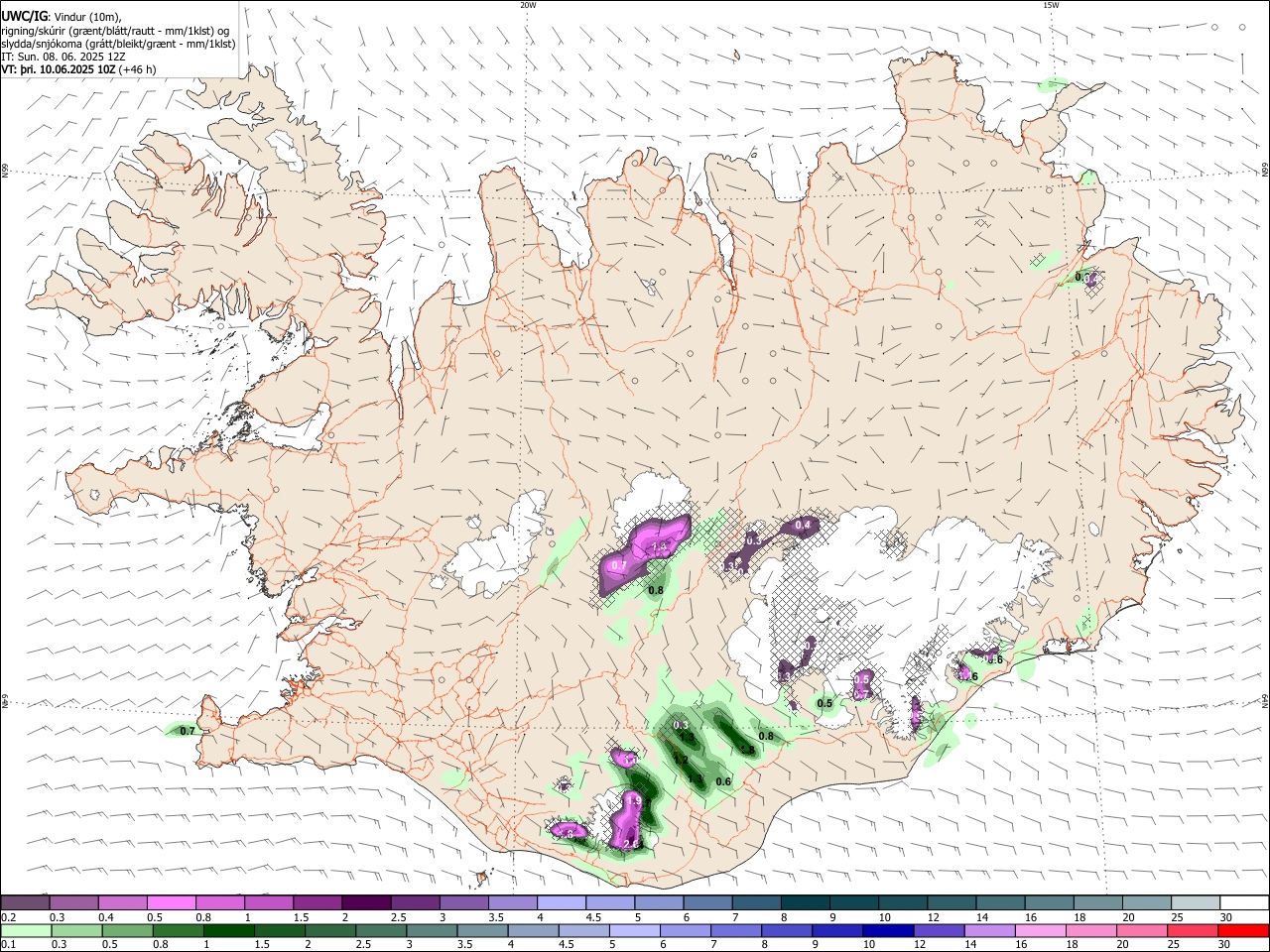Click the 'VT: þri. 10.06.2025 10Z' valid time
Viewport: 1270px width, 952px height.
click(x=58, y=70)
